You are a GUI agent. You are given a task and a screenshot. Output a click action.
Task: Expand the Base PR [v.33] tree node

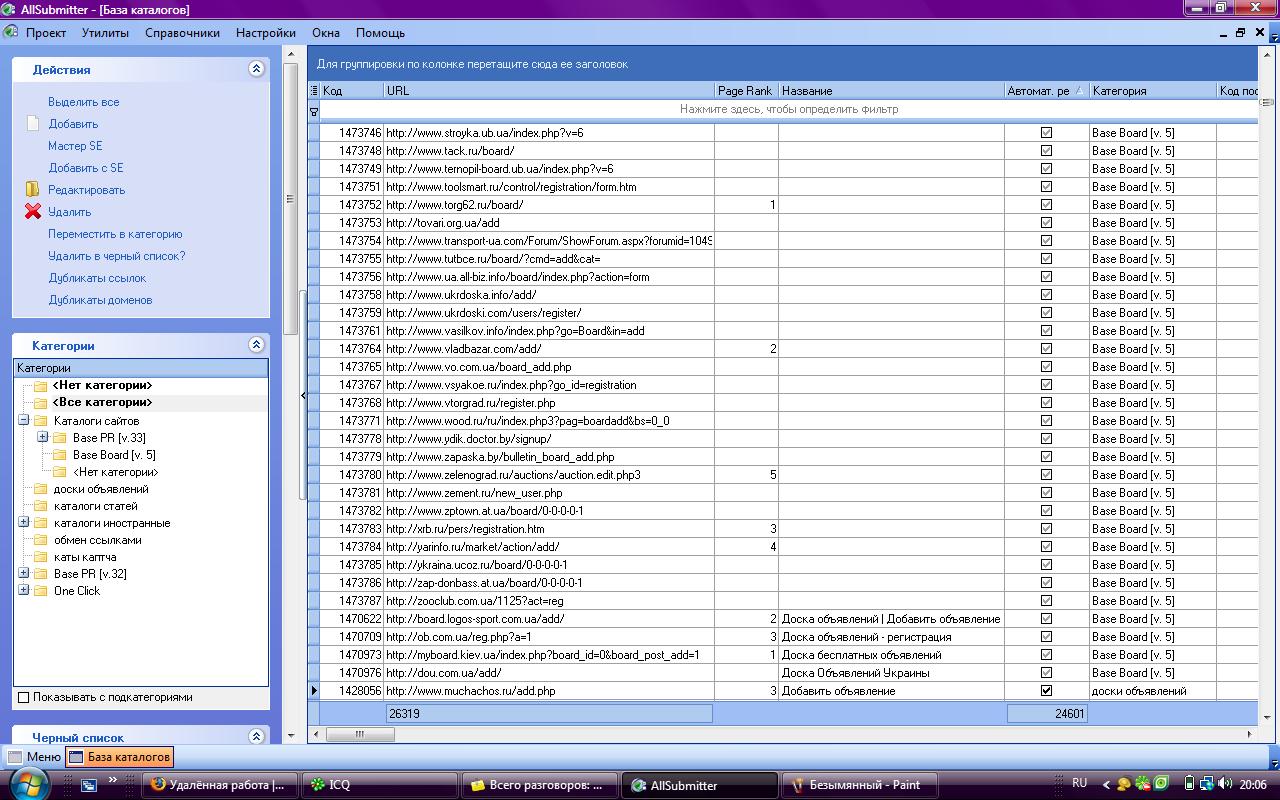coord(42,438)
